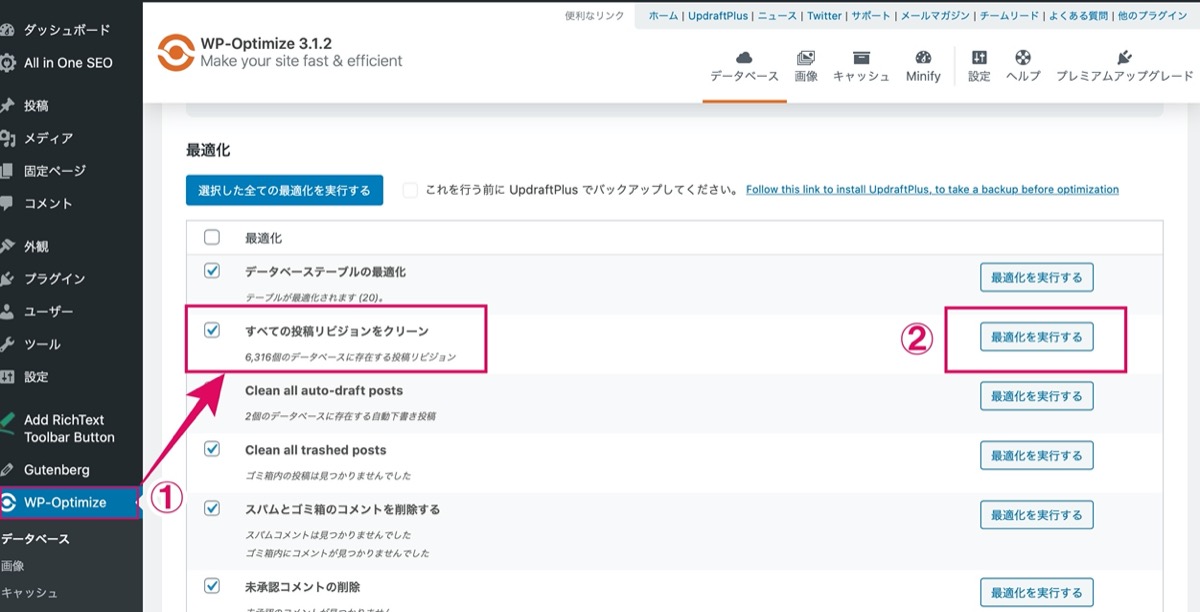Uncheck データベーステーブルの最適化 checkbox
This screenshot has width=1200, height=612.
coord(212,271)
